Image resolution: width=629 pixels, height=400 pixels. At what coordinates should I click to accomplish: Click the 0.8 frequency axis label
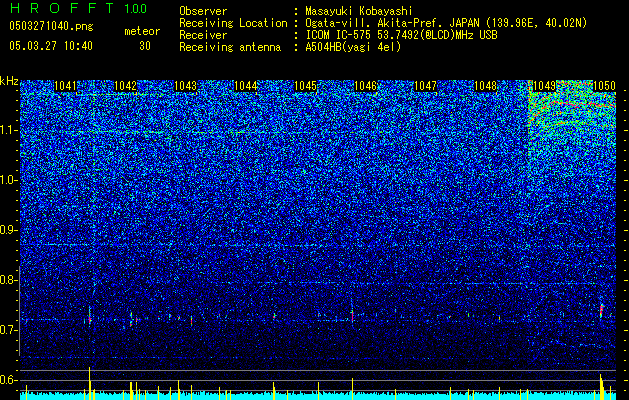click(x=8, y=280)
